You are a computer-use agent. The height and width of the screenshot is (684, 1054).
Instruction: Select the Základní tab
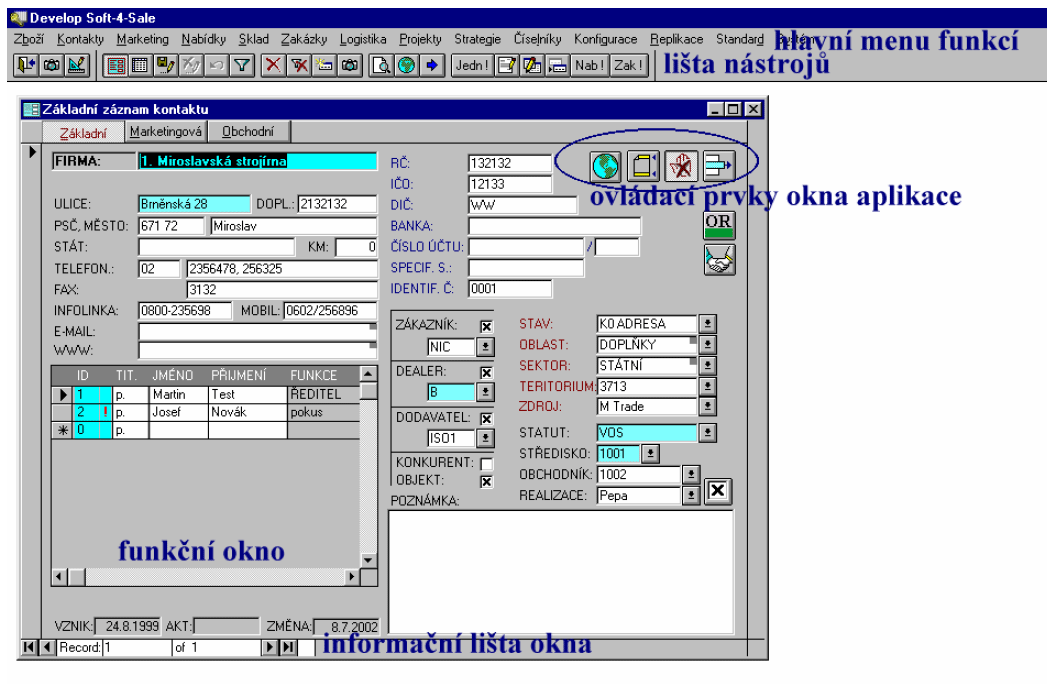pyautogui.click(x=83, y=133)
